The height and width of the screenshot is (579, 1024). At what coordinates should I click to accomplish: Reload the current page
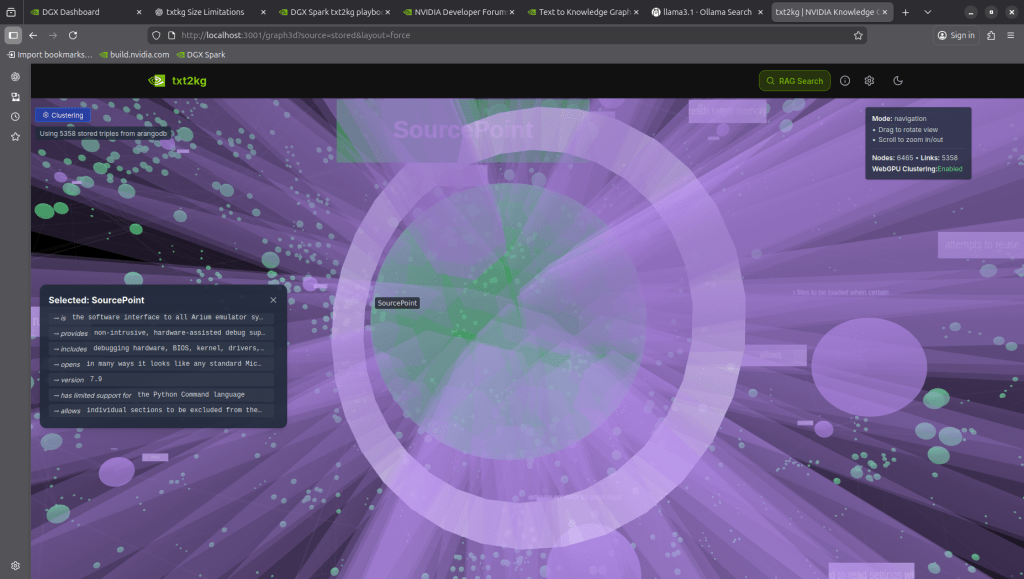click(x=73, y=35)
